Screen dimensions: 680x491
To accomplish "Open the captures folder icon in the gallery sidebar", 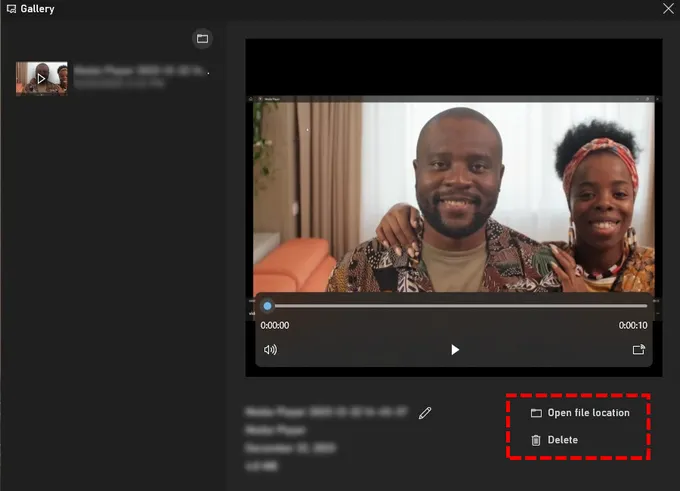I will pyautogui.click(x=202, y=39).
